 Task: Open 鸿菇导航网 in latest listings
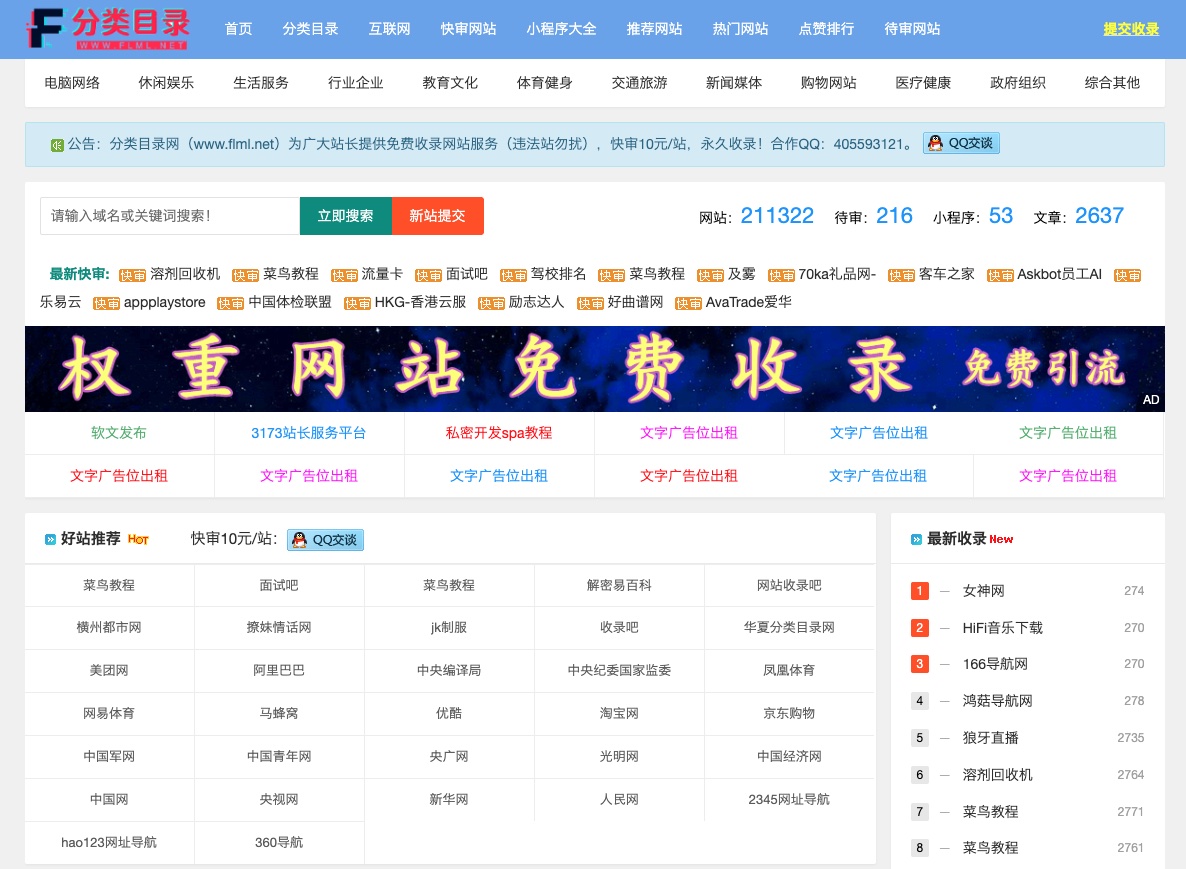pyautogui.click(x=997, y=701)
